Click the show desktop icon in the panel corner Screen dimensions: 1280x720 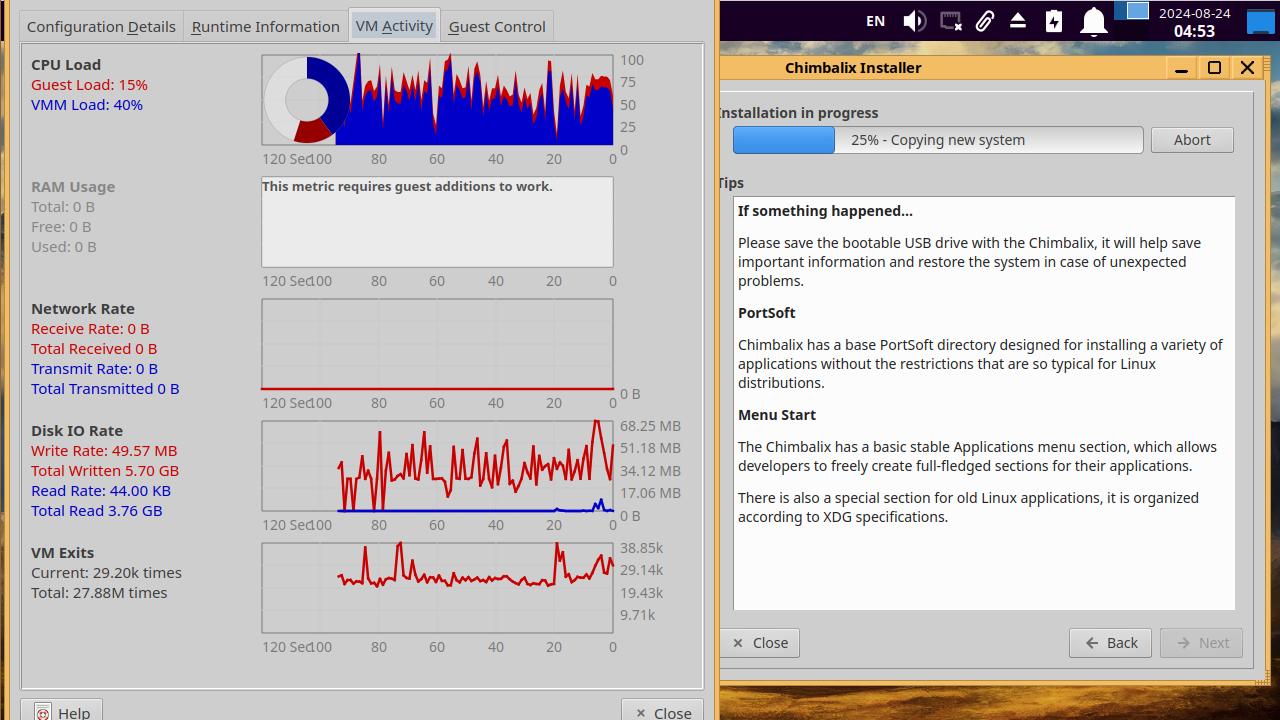[1260, 21]
